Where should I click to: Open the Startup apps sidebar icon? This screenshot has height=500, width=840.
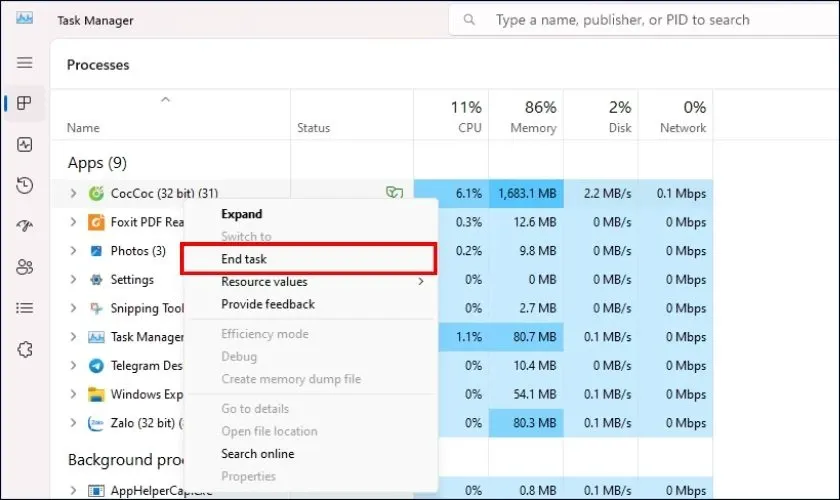(x=25, y=226)
